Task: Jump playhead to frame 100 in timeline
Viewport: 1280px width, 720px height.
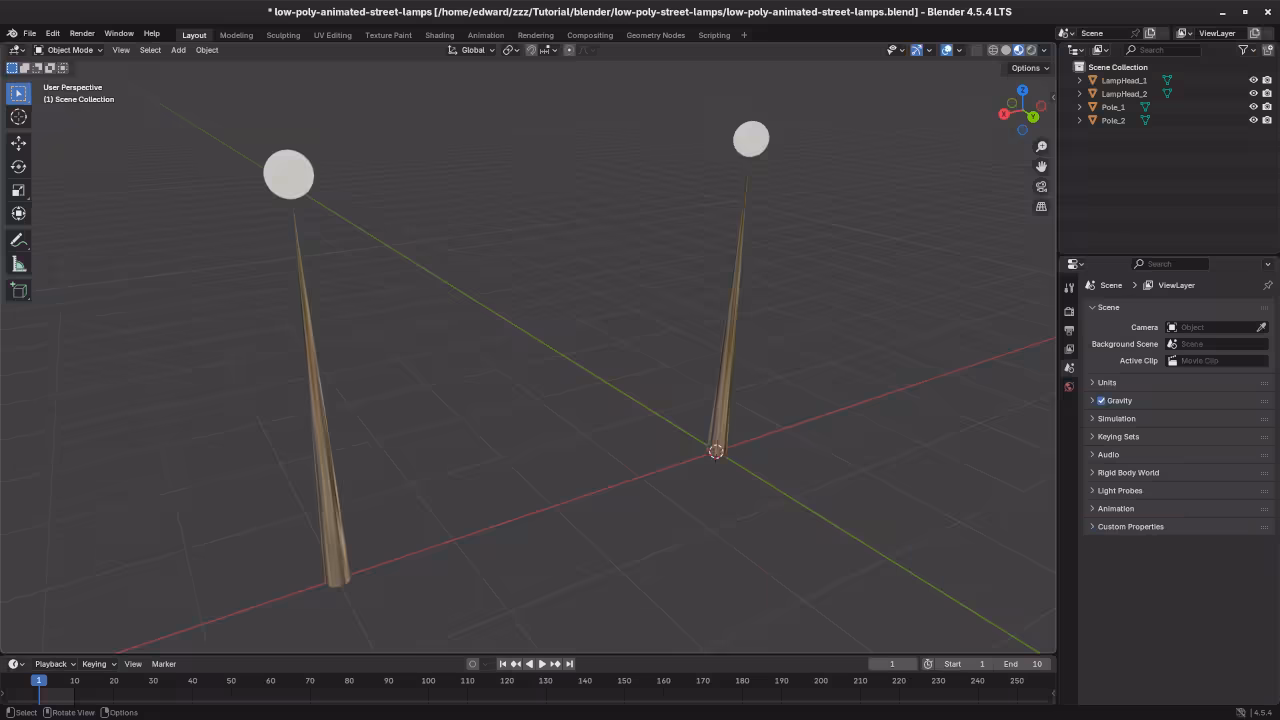Action: click(x=428, y=681)
